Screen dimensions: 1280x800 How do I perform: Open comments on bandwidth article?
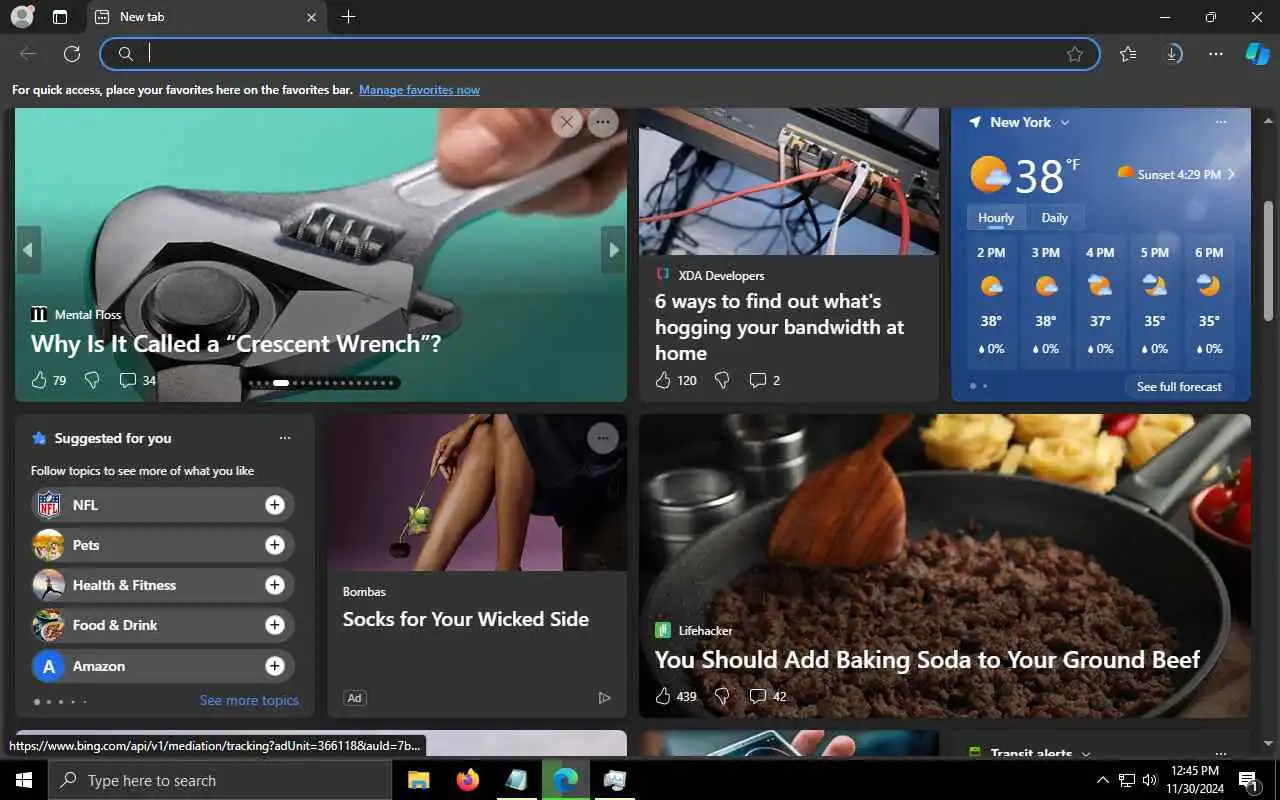764,380
